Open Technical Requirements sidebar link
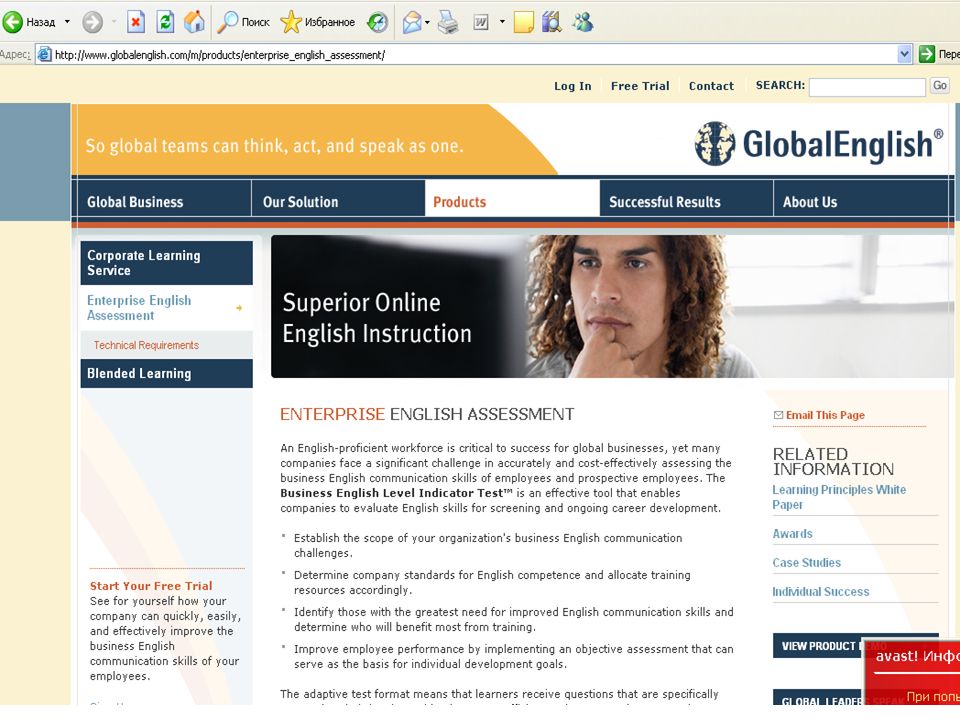This screenshot has height=720, width=960. 146,345
